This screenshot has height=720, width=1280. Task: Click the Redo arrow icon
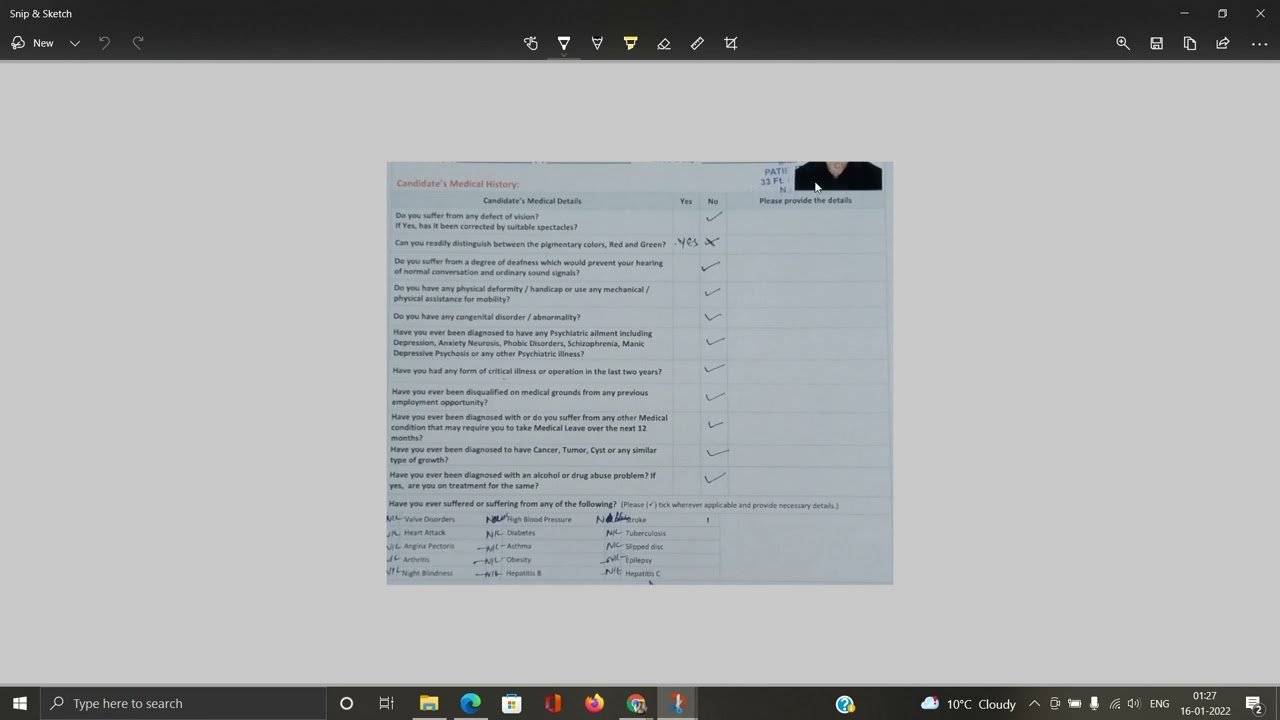(138, 43)
